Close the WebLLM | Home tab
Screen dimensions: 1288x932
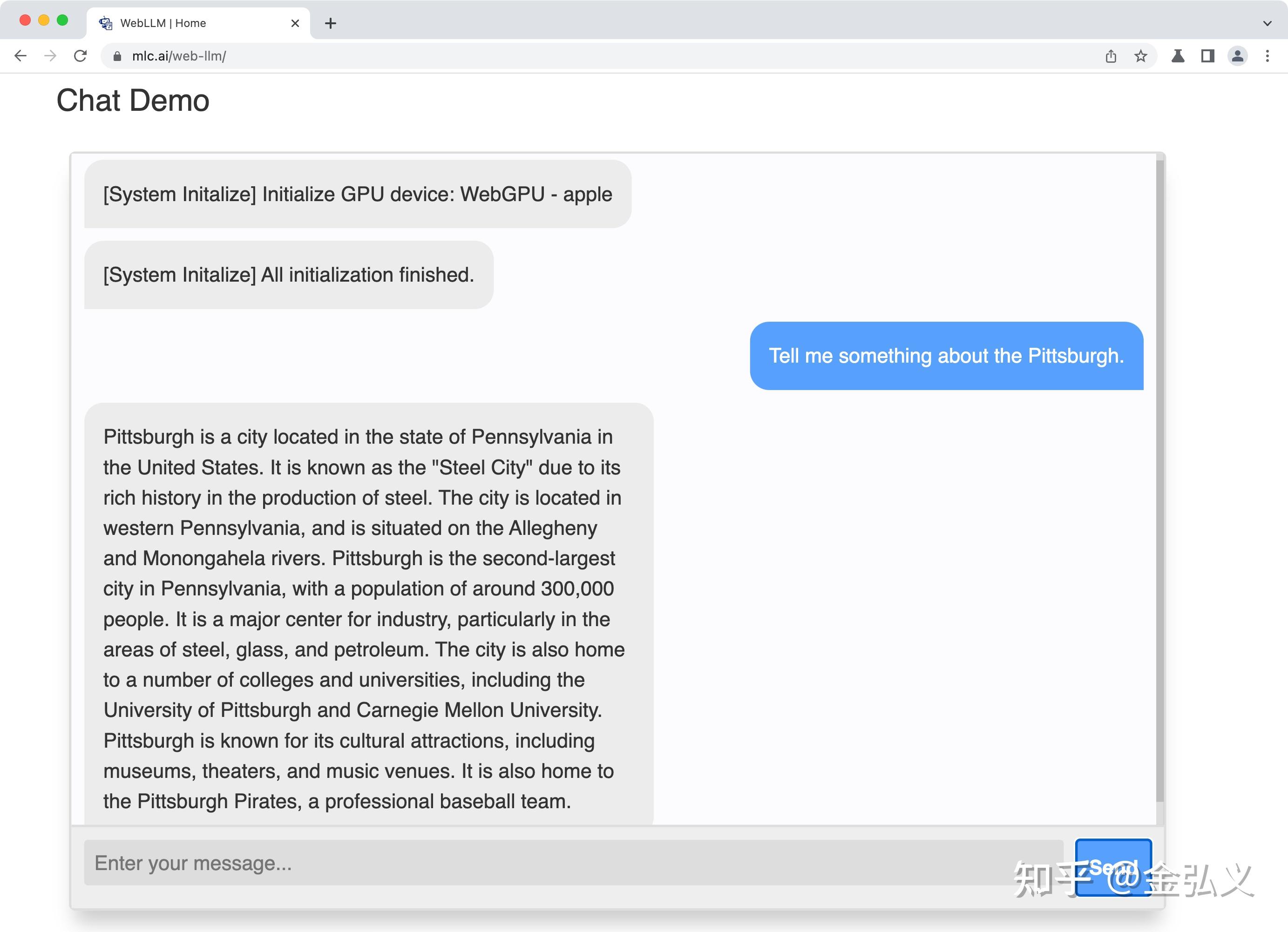click(x=295, y=23)
